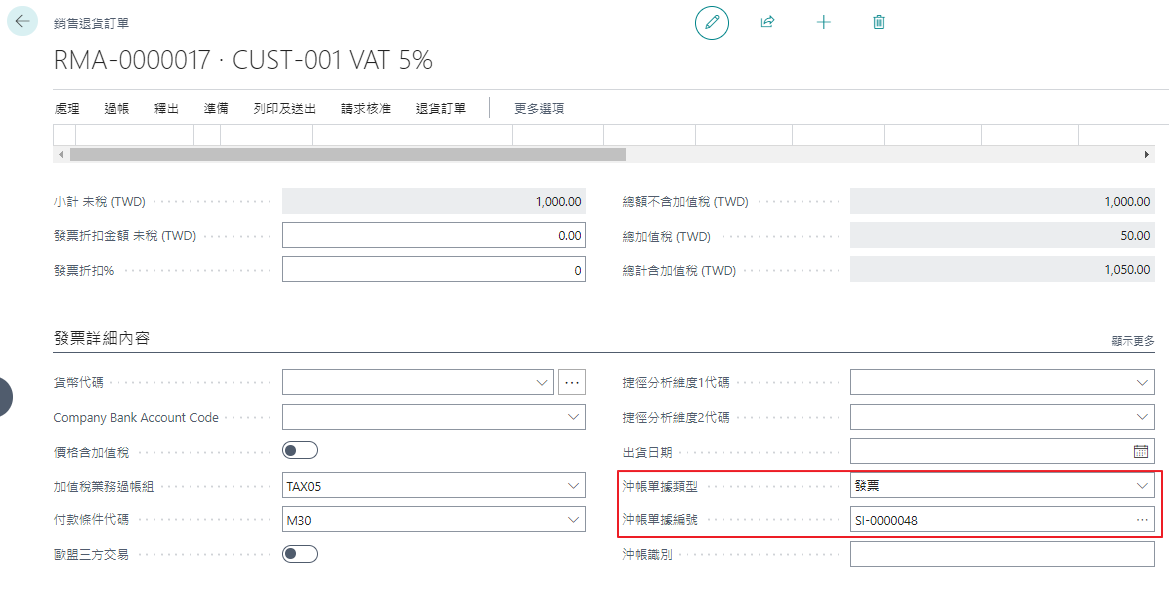
Task: Open the 釋出 menu
Action: coord(166,108)
